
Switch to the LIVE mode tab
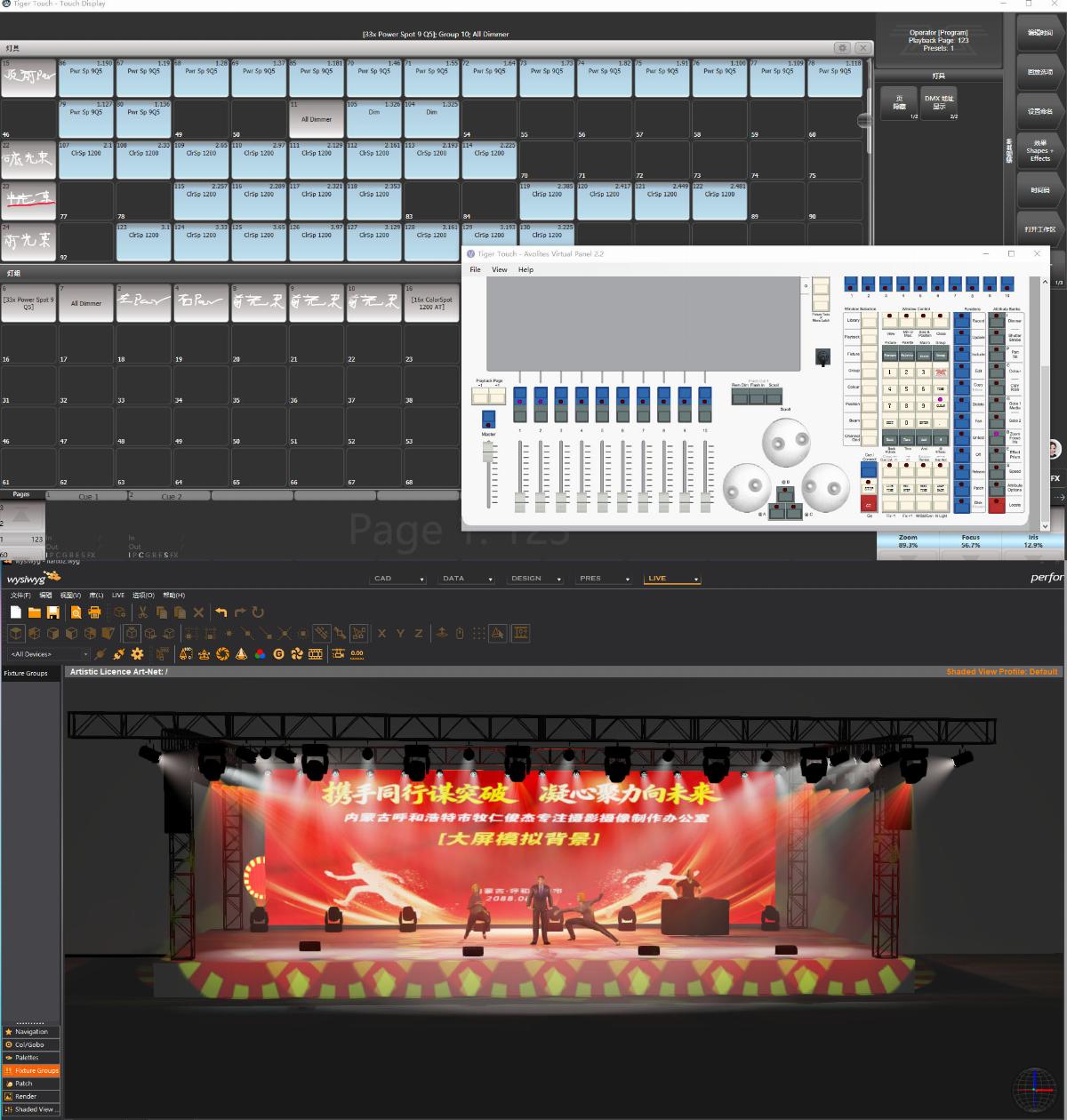(x=657, y=579)
